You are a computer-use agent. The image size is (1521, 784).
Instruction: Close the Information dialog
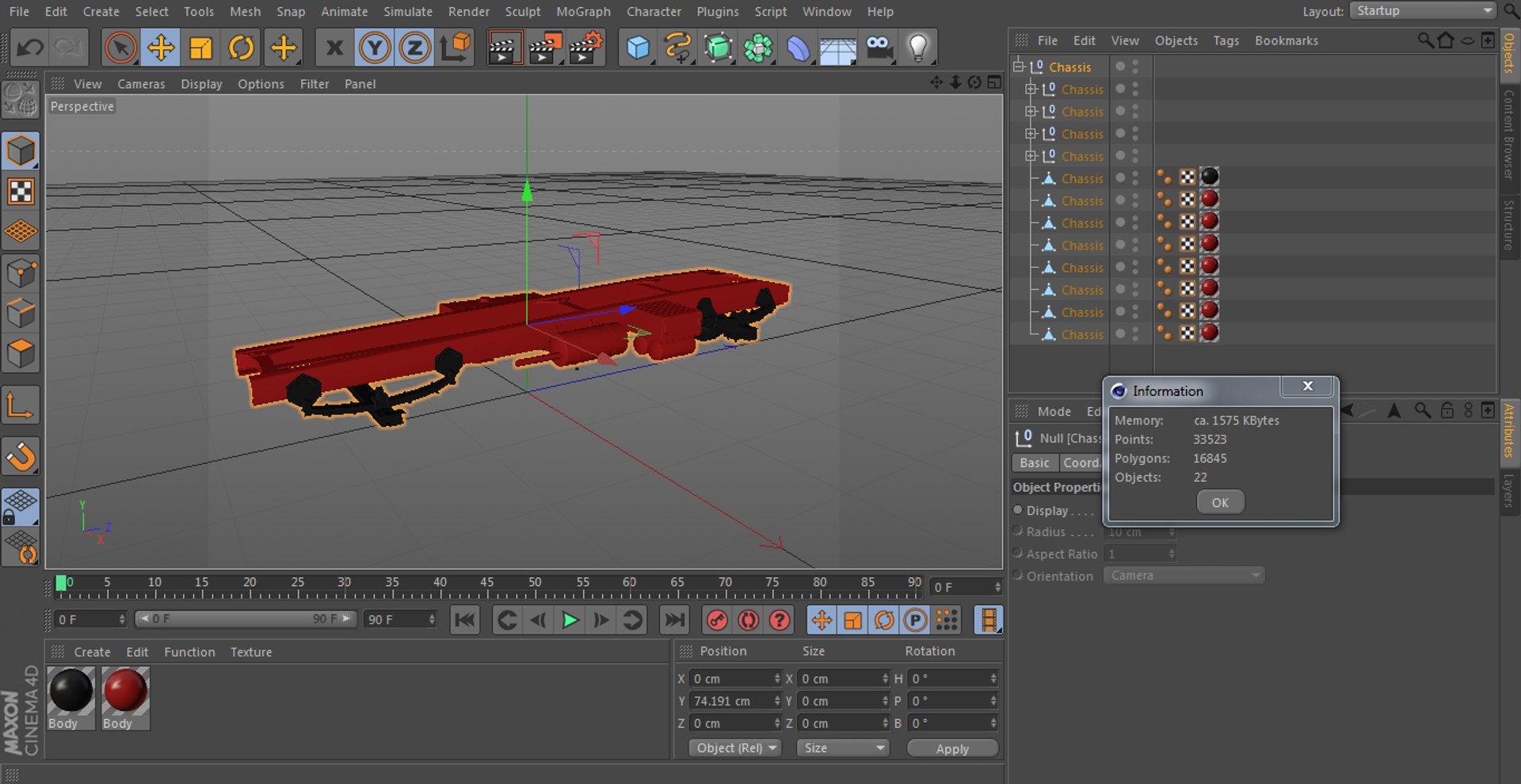[1308, 386]
